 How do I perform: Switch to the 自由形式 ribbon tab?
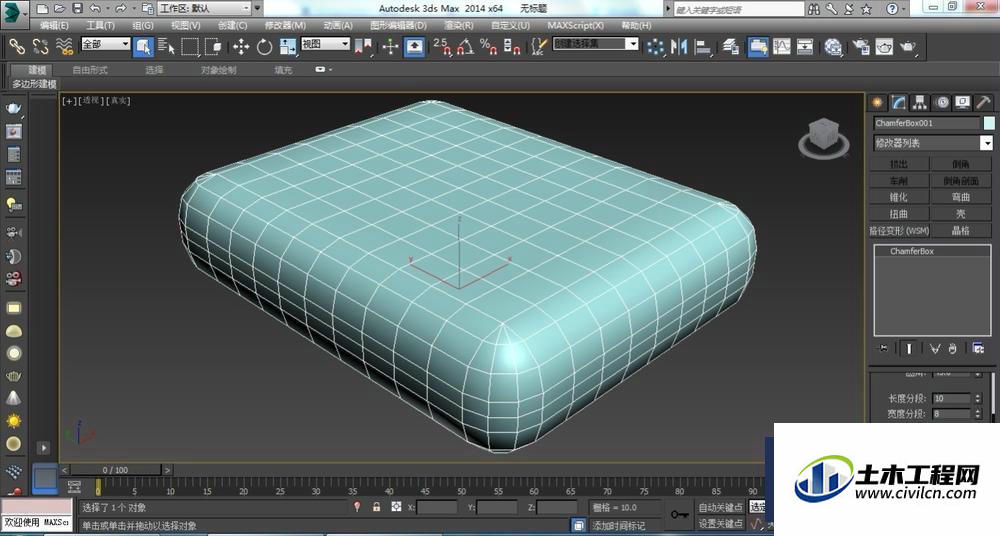(90, 70)
